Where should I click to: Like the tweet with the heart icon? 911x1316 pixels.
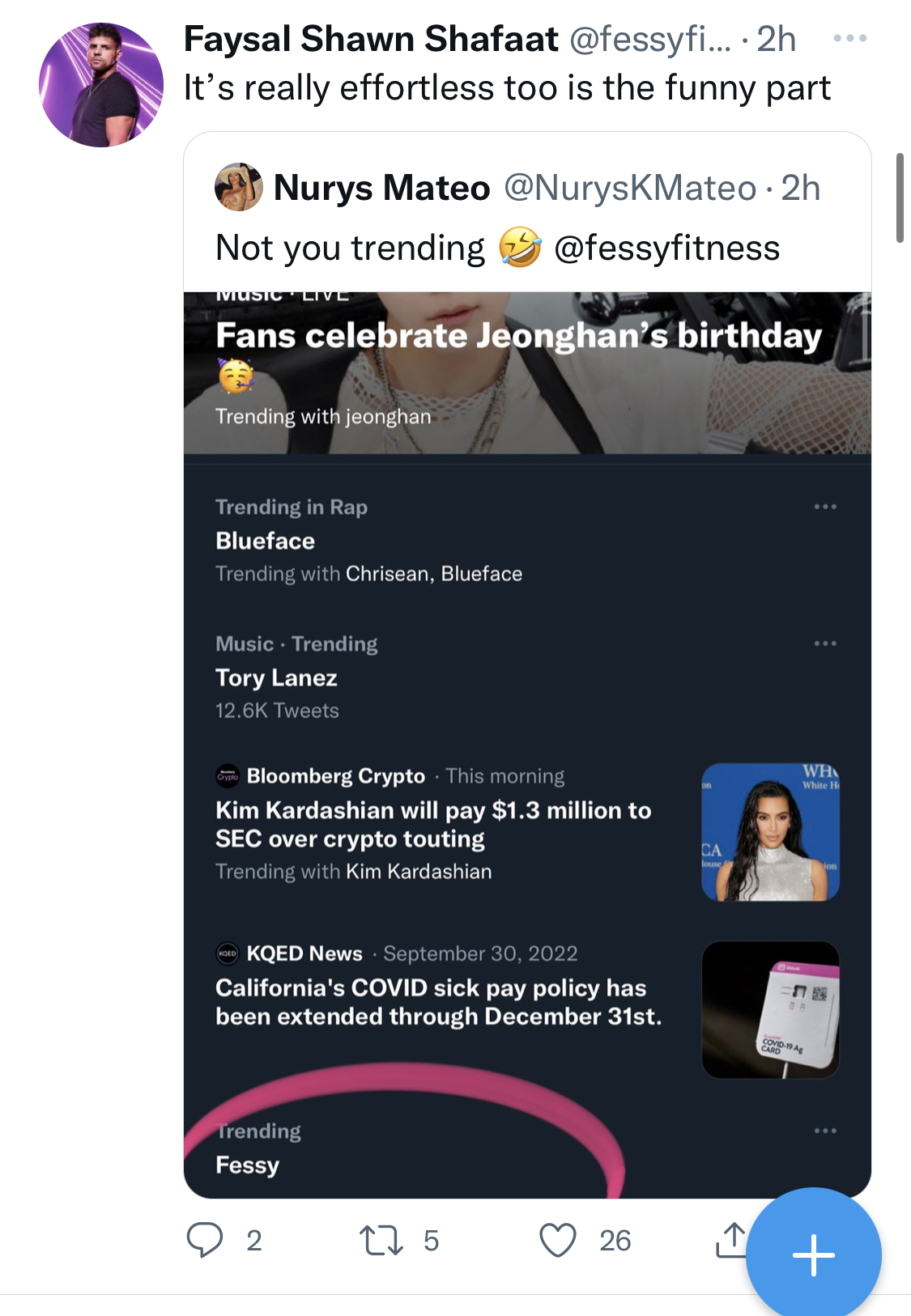click(558, 1240)
